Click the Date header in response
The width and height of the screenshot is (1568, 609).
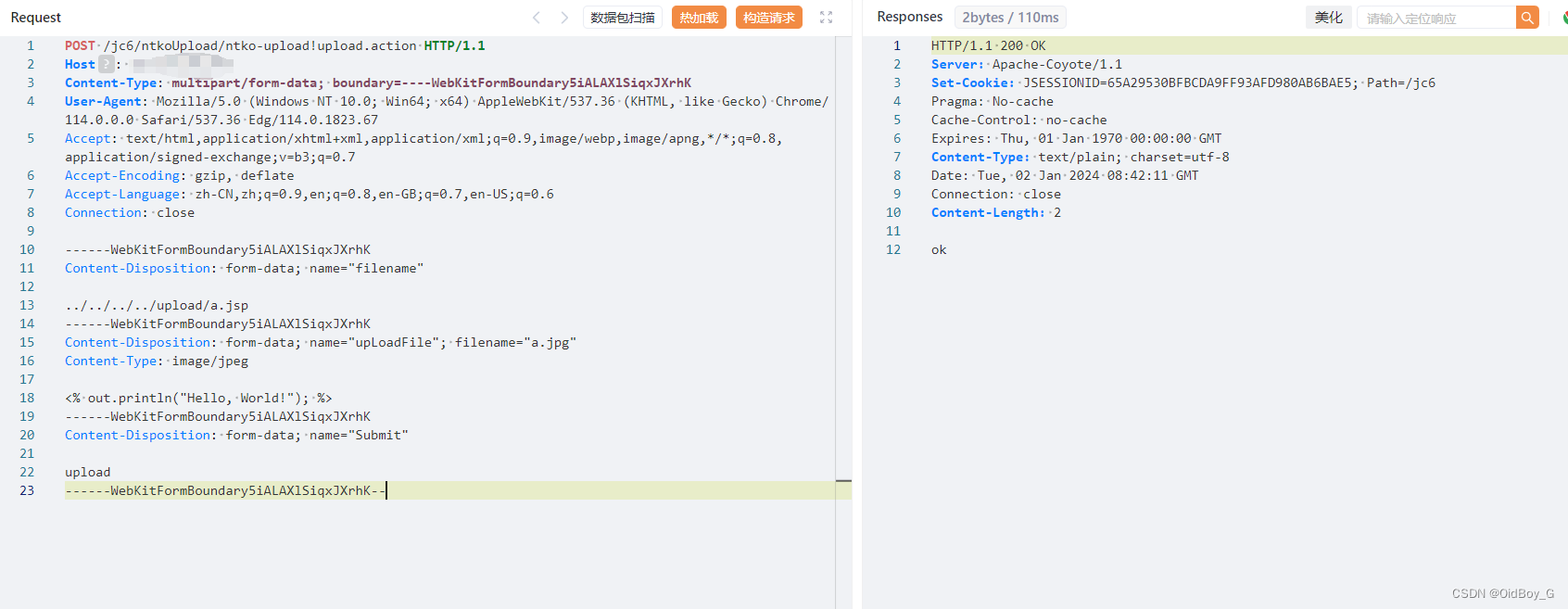1065,175
